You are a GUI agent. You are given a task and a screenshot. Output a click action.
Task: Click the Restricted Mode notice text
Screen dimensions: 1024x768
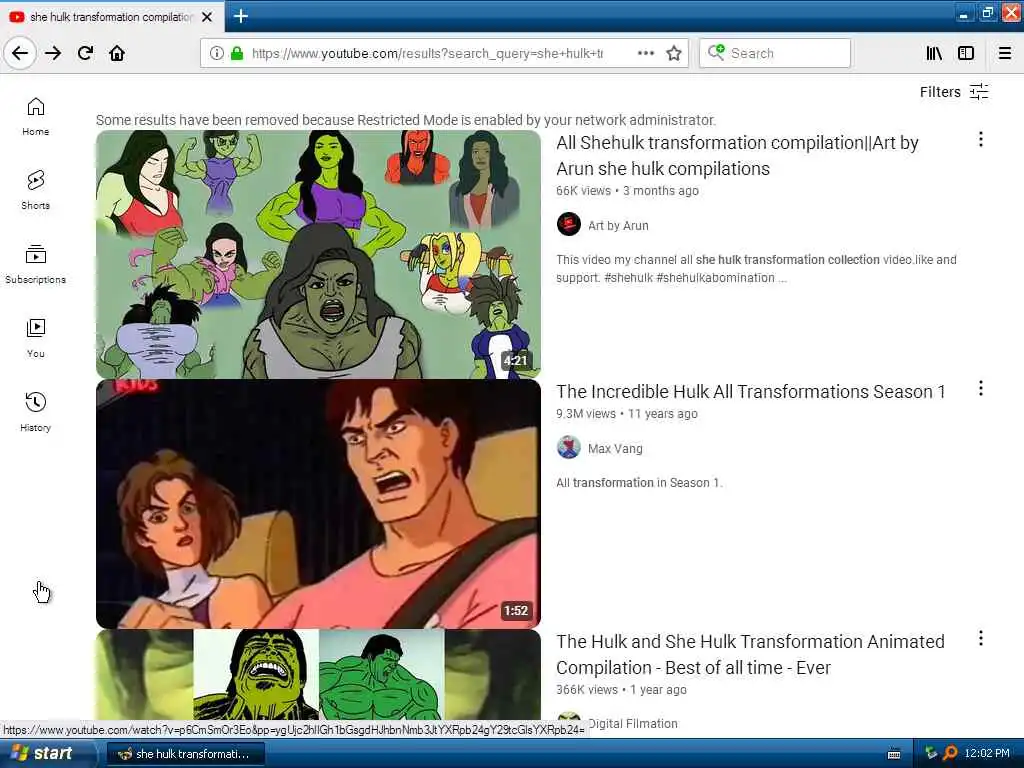click(406, 120)
